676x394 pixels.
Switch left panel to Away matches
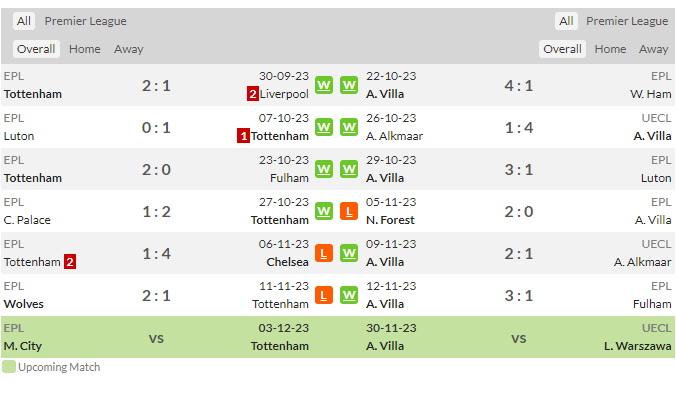[128, 49]
